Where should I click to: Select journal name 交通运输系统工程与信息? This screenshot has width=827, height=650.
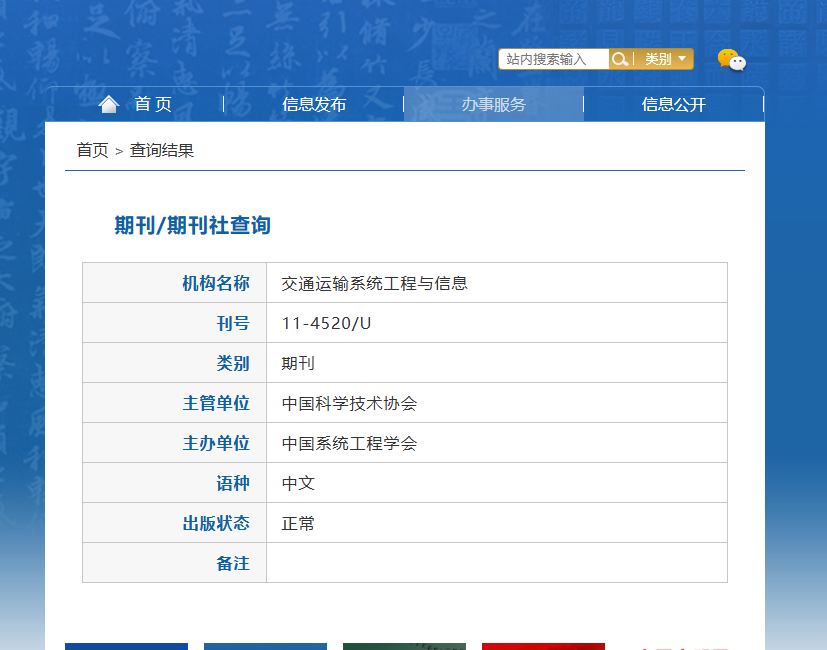(x=374, y=283)
